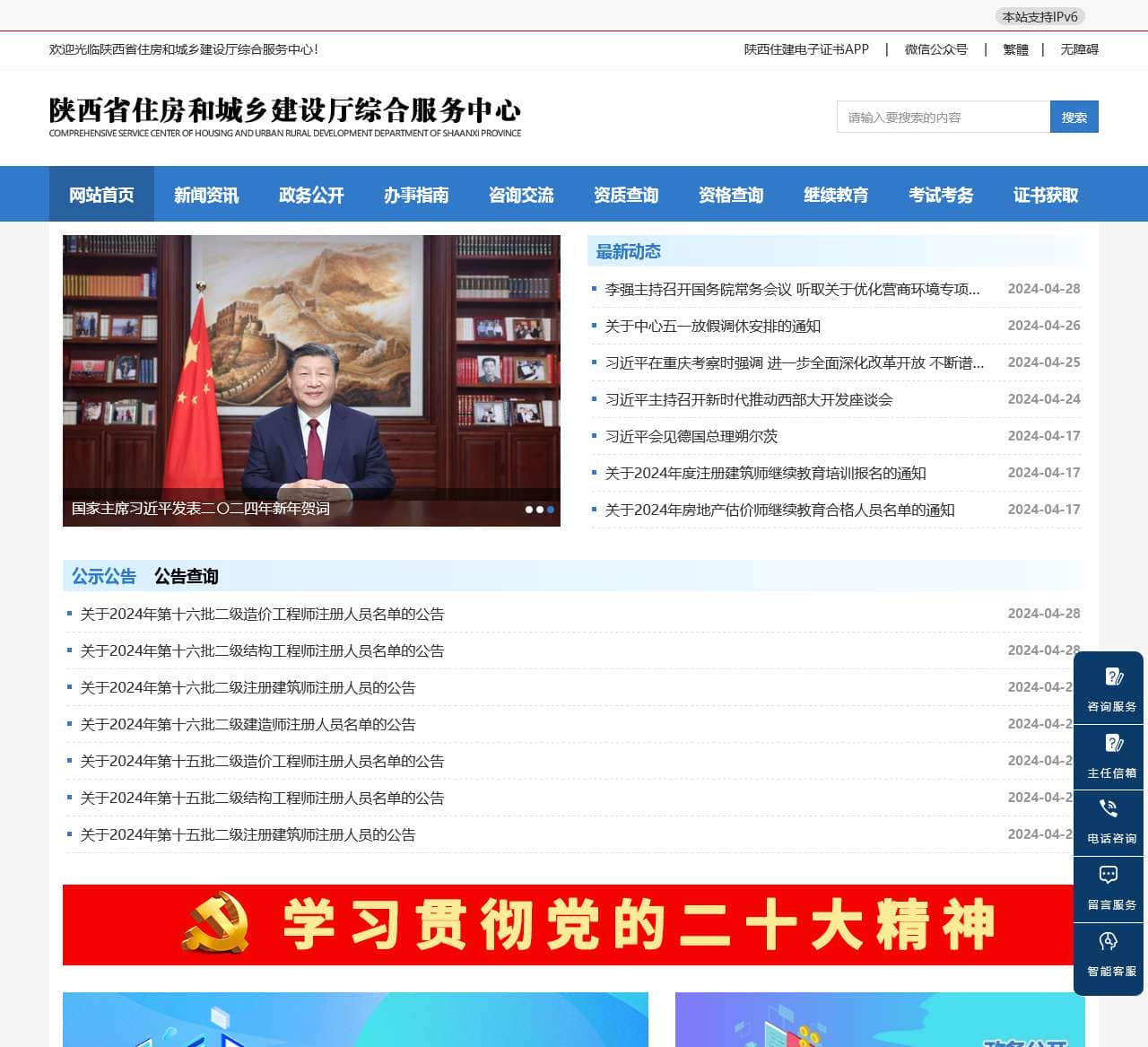Launch 智能客服 smart customer service
The height and width of the screenshot is (1047, 1148).
[1109, 954]
